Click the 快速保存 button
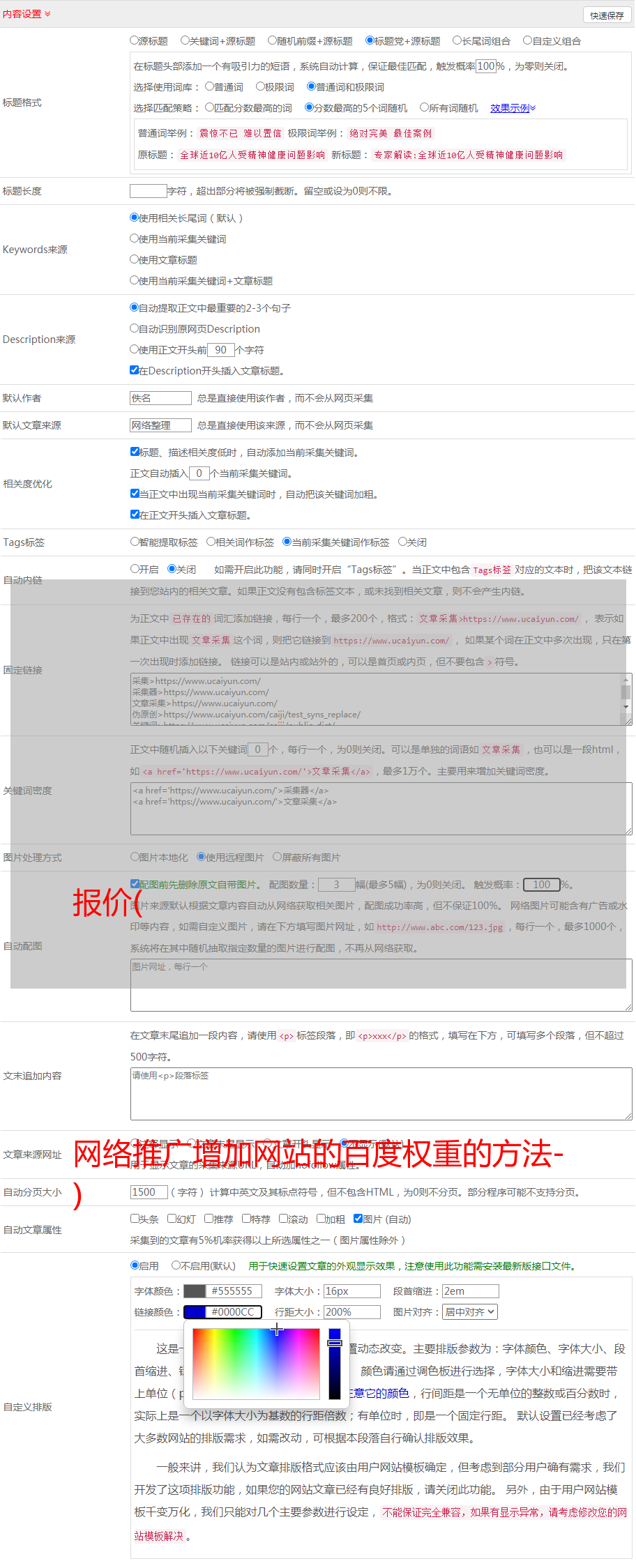This screenshot has height=1568, width=636. [607, 15]
